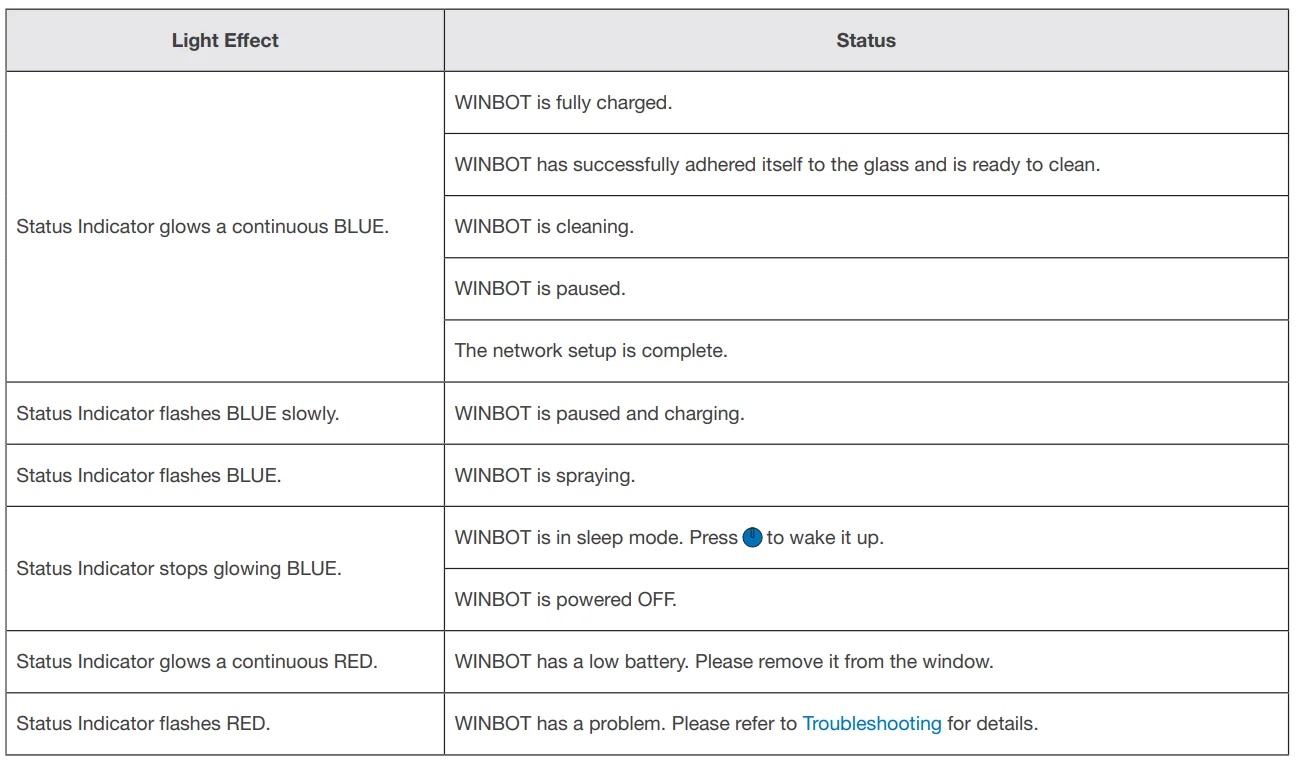Click 'glows a continuous RED' cell

(x=197, y=662)
